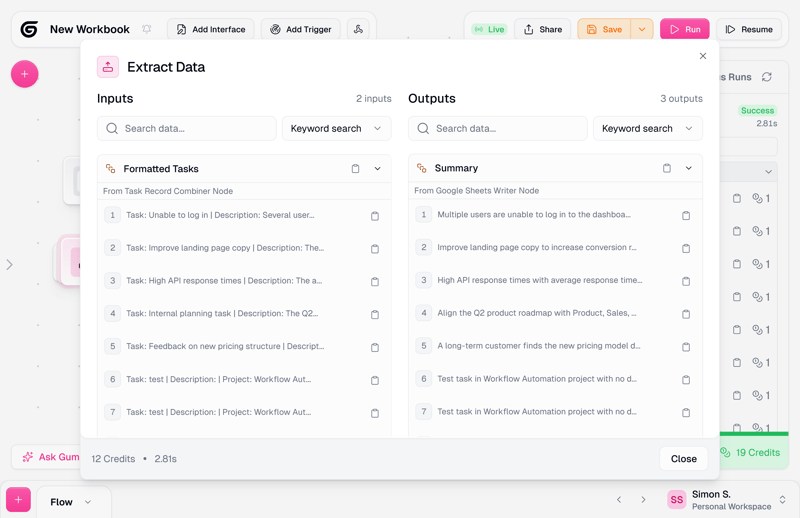Viewport: 800px width, 518px height.
Task: Copy output row 3 about API response times
Action: (686, 281)
